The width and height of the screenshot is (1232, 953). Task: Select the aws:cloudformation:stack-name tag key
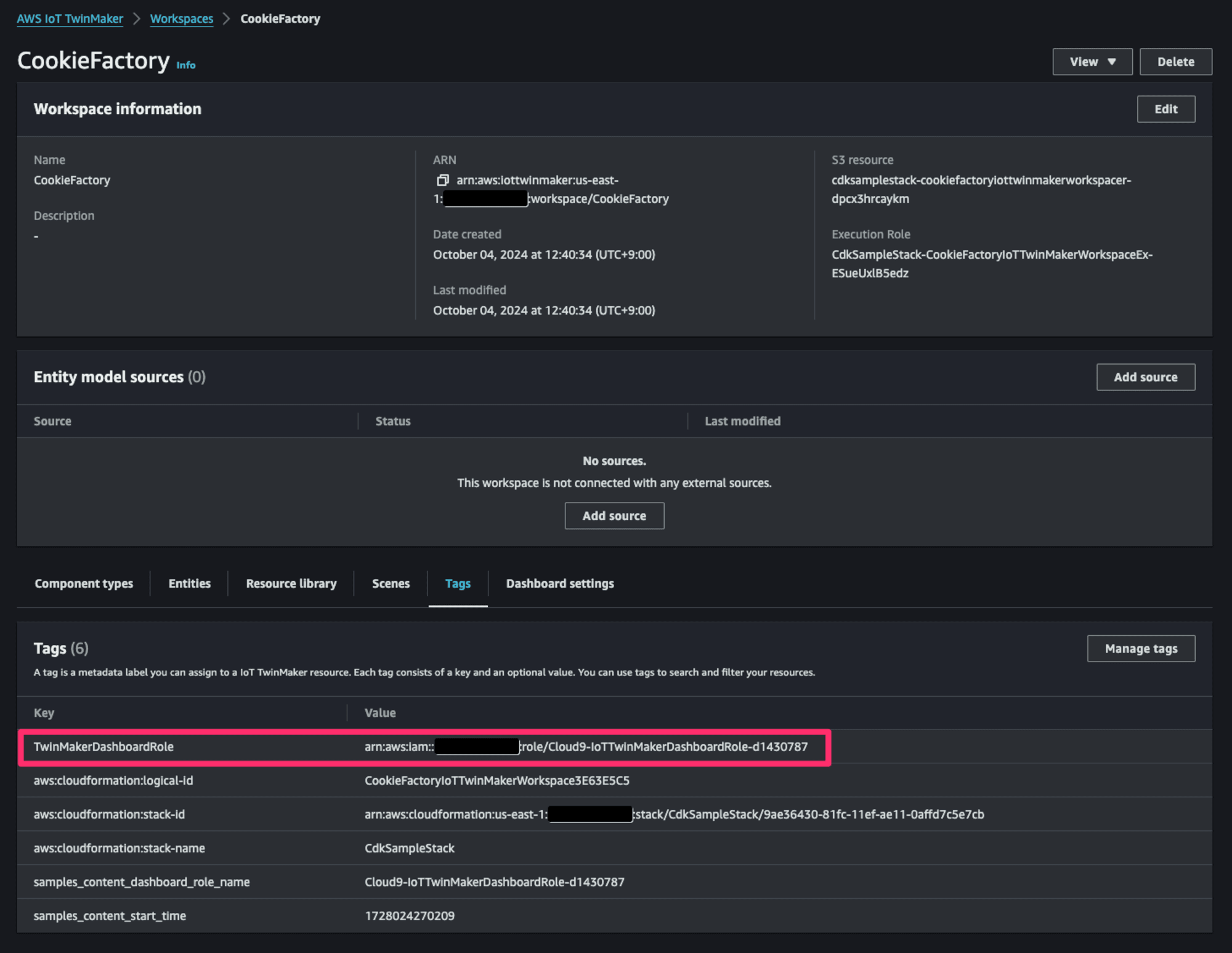119,848
